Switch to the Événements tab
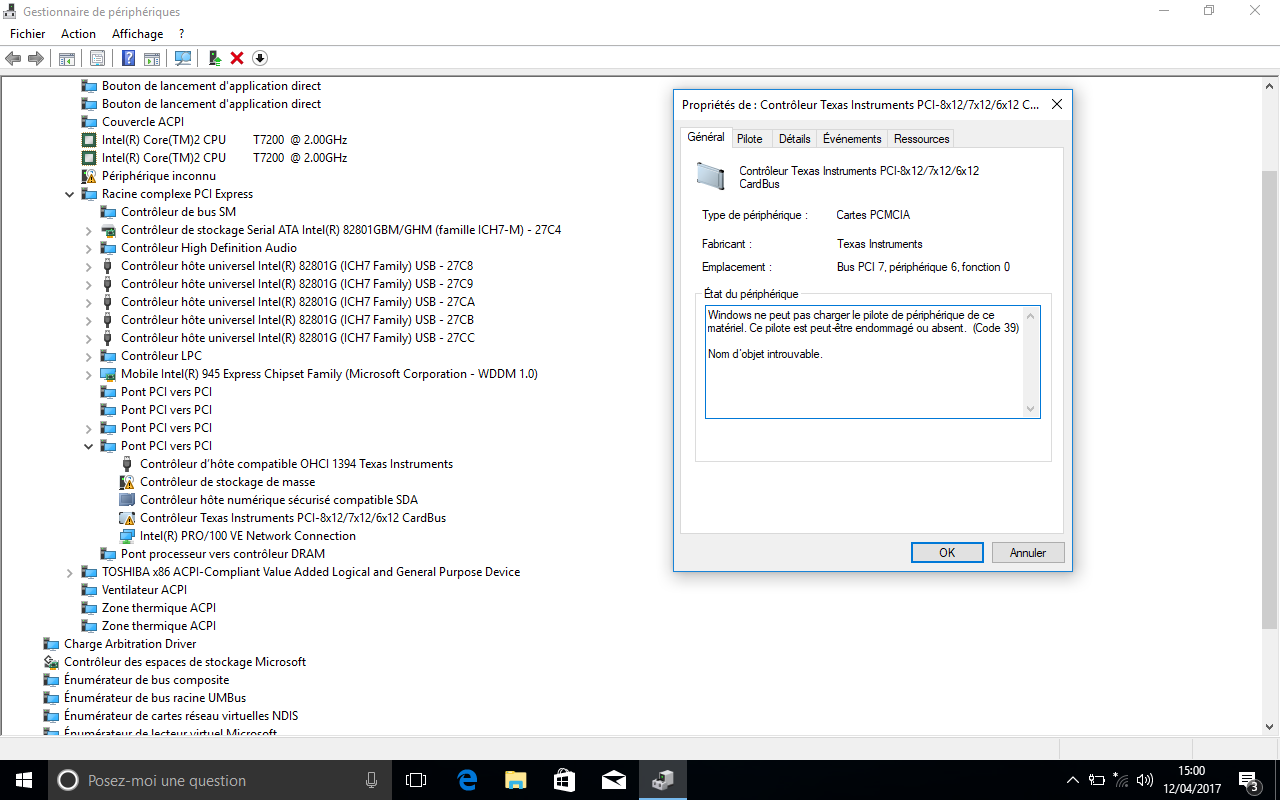This screenshot has height=800, width=1280. pos(852,139)
